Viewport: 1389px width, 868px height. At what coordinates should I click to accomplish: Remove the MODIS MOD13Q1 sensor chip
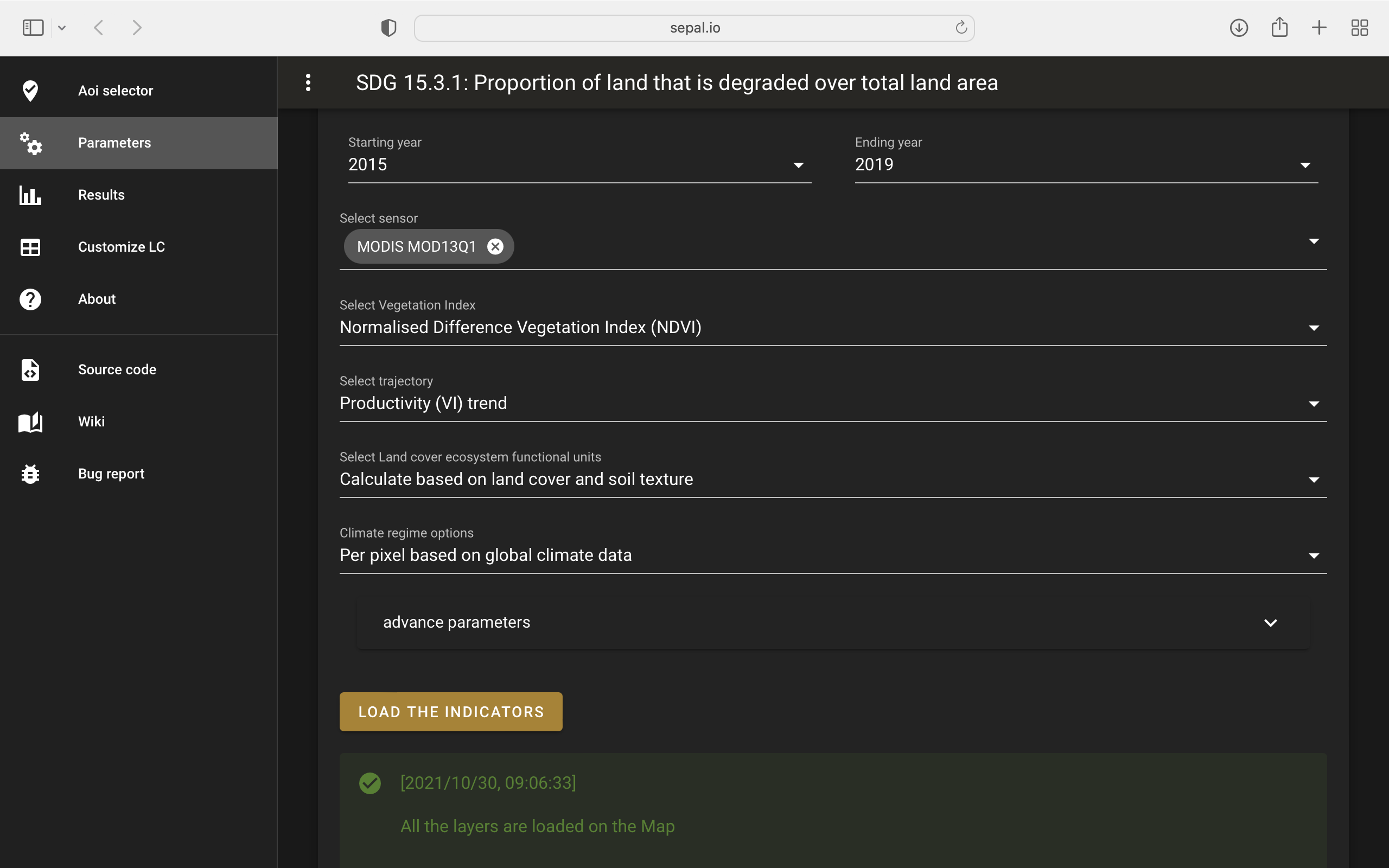click(495, 247)
